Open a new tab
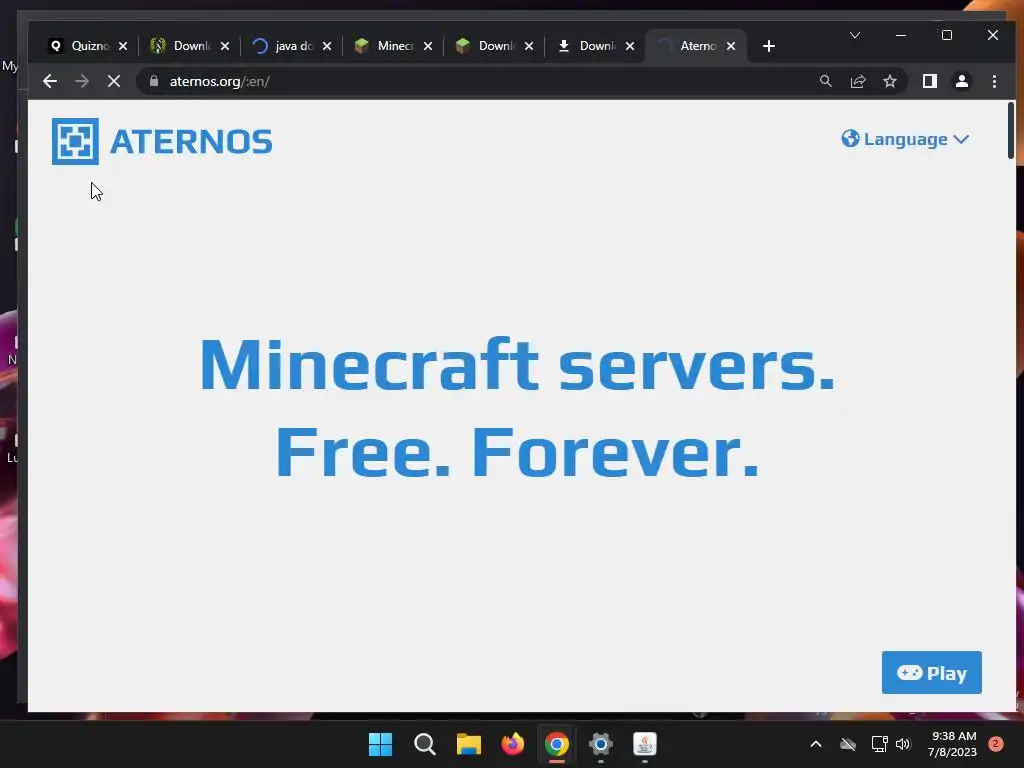The height and width of the screenshot is (768, 1024). 769,46
